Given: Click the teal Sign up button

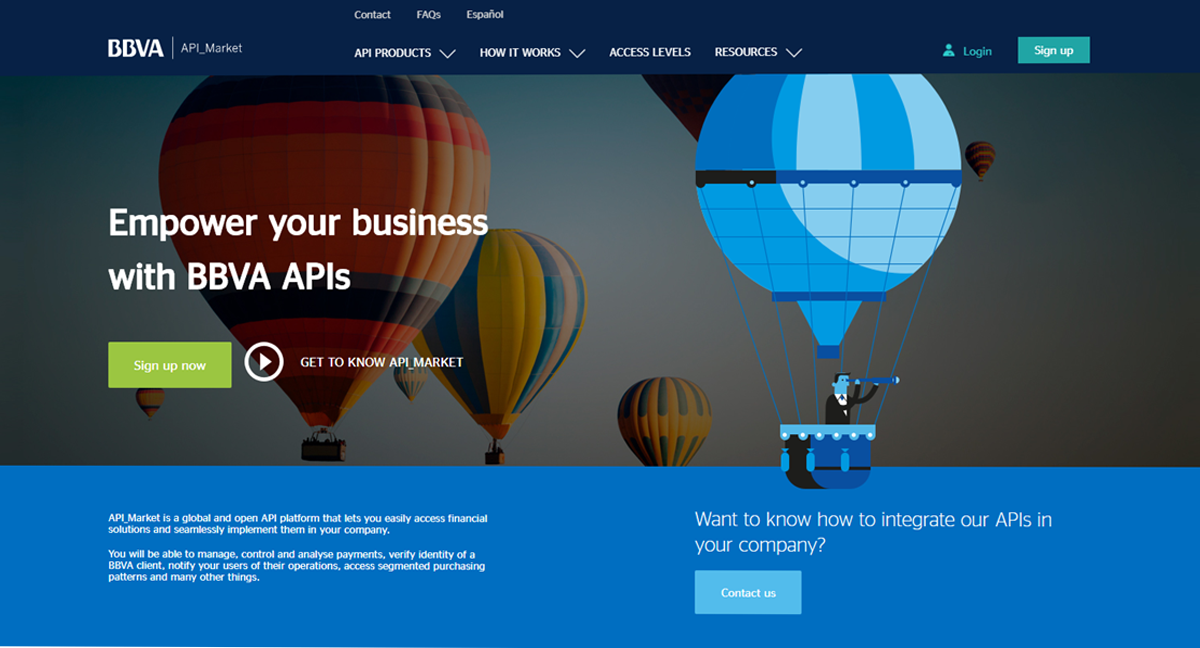Looking at the screenshot, I should 1054,50.
